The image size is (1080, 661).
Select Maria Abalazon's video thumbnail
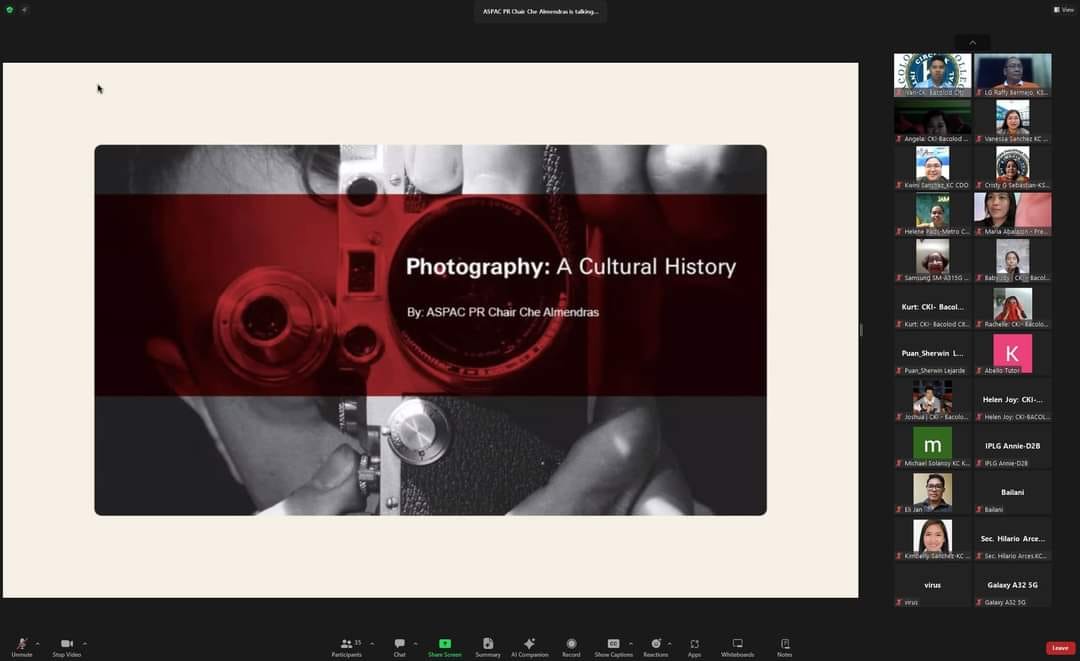click(x=1012, y=213)
